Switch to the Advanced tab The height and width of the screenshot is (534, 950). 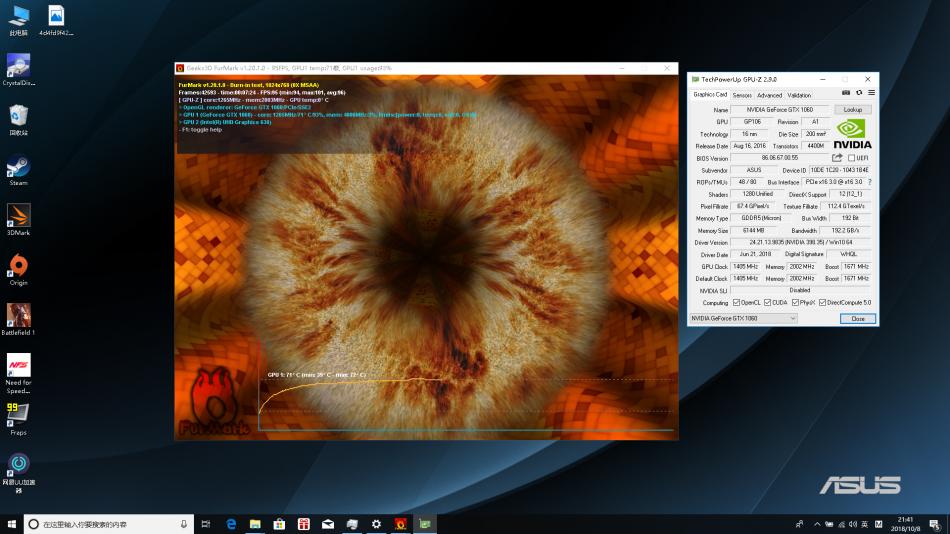click(769, 95)
